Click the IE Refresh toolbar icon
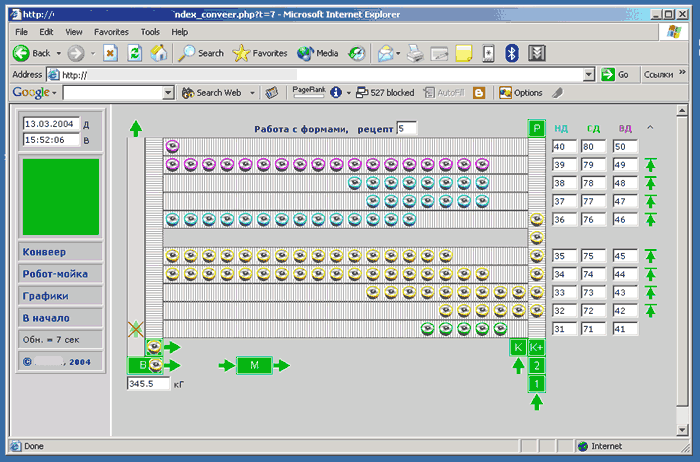 tap(134, 53)
